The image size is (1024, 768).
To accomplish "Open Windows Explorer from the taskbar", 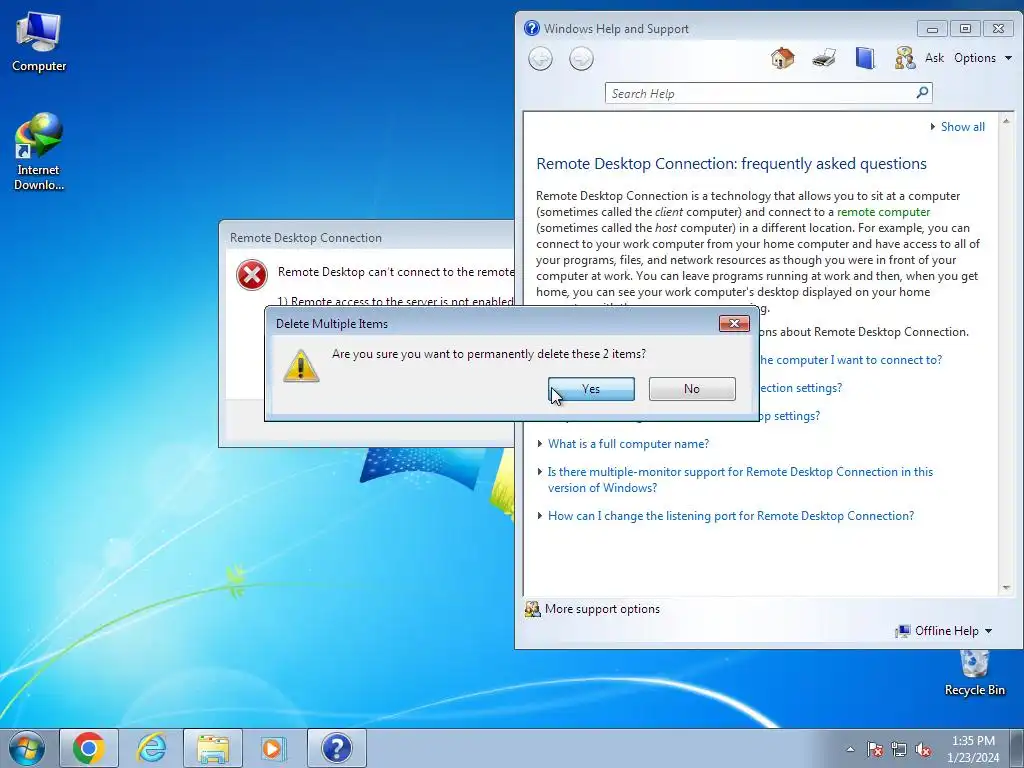I will coord(213,748).
